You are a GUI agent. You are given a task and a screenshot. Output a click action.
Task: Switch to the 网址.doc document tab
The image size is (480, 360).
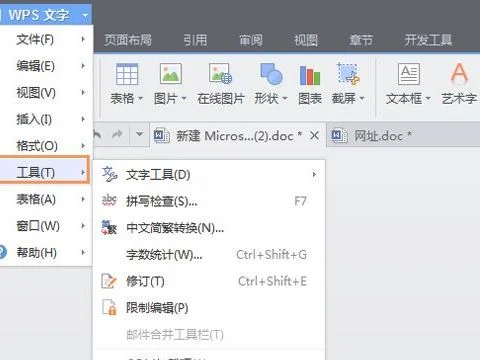tap(403, 136)
